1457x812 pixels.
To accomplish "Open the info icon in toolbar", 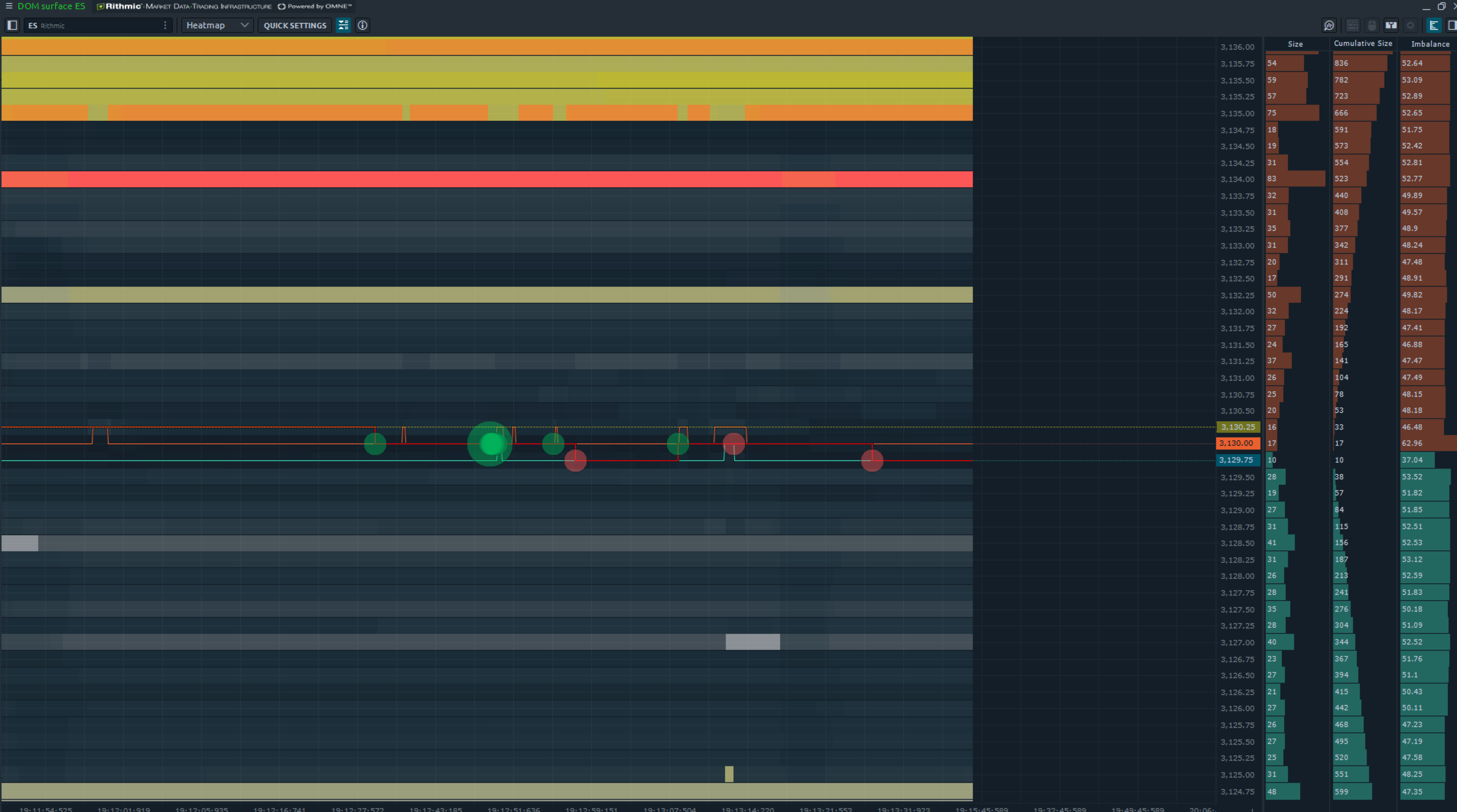I will point(363,26).
